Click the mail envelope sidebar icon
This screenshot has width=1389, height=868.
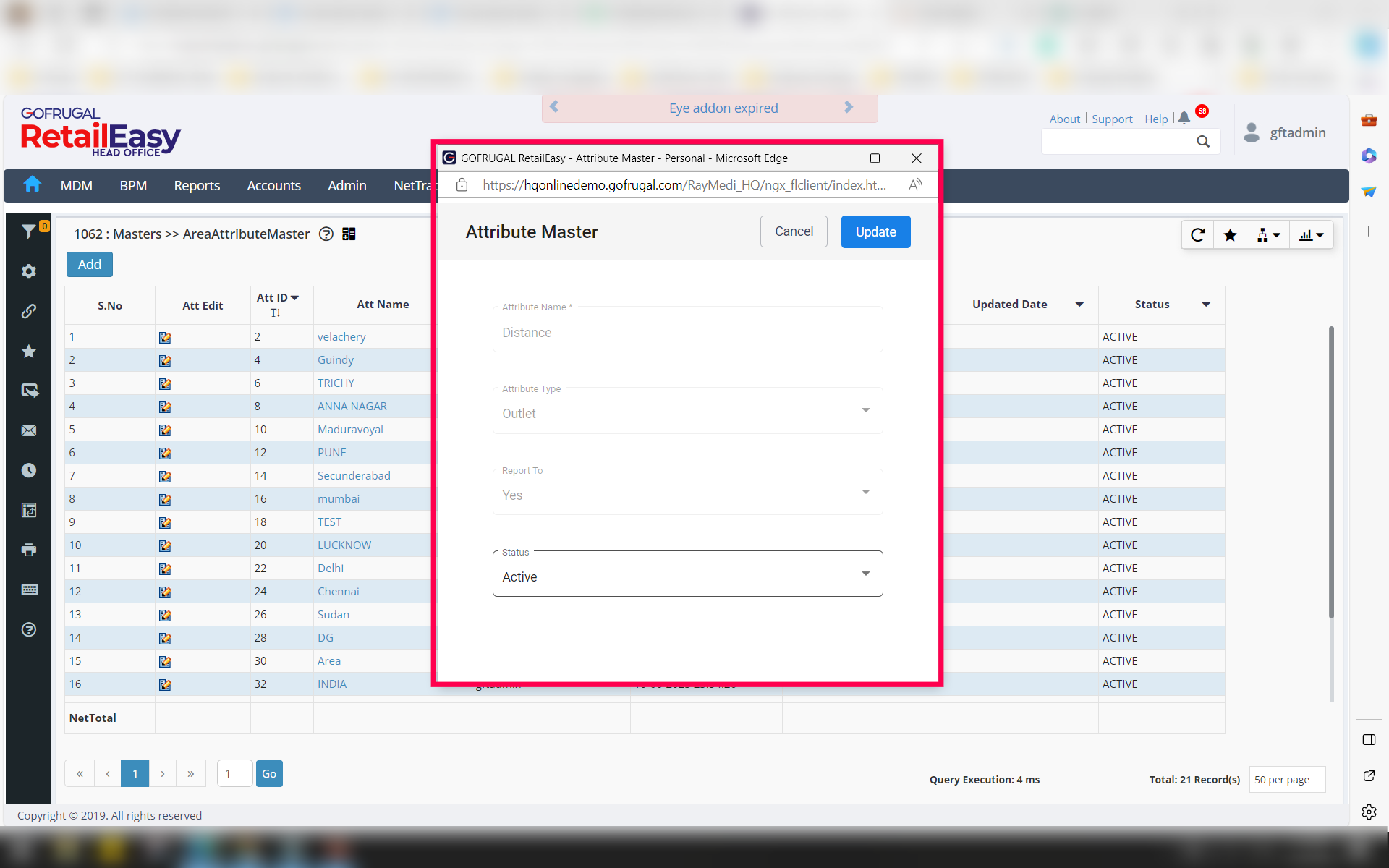(29, 430)
